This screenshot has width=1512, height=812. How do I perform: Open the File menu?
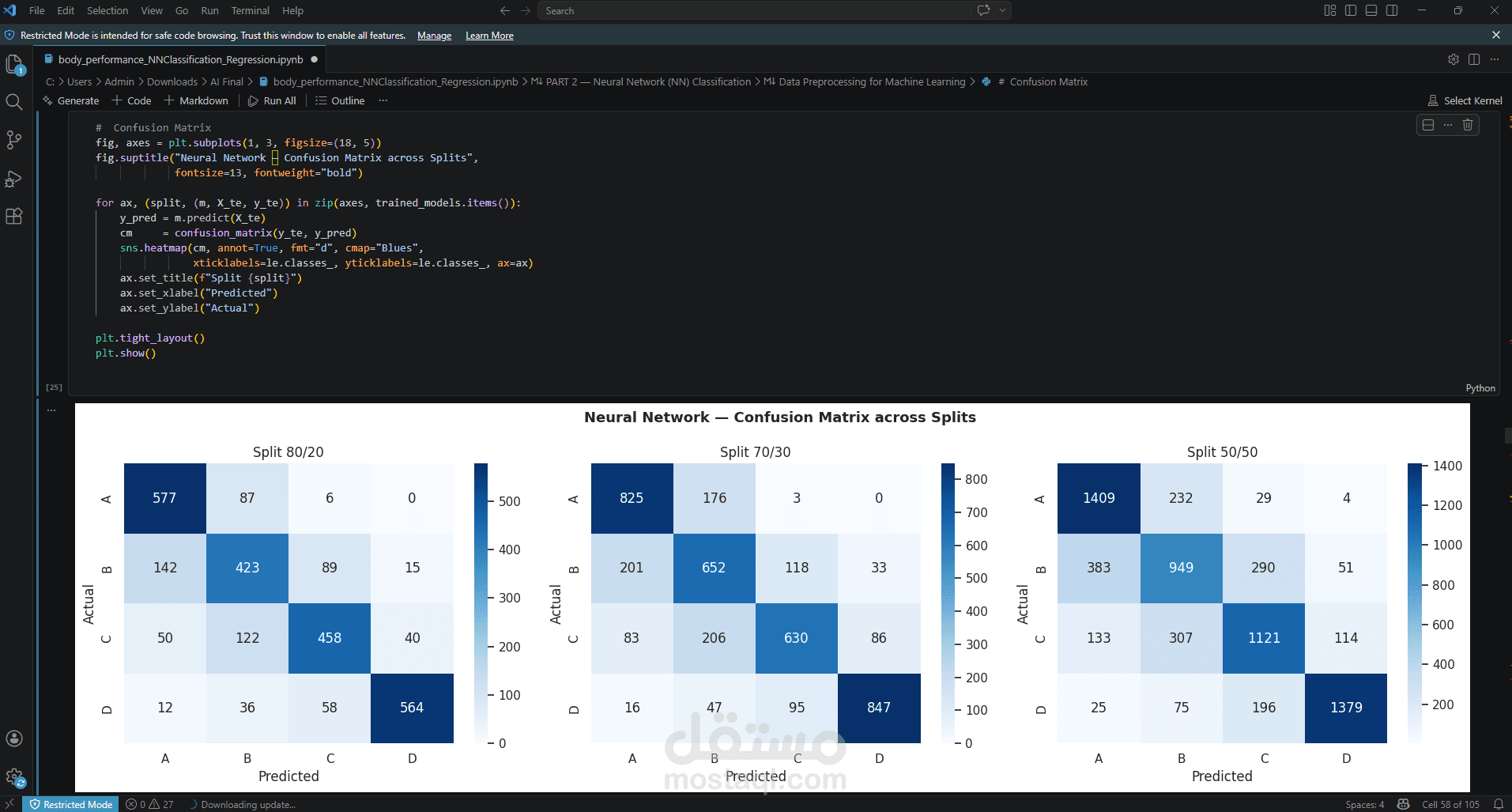[36, 11]
